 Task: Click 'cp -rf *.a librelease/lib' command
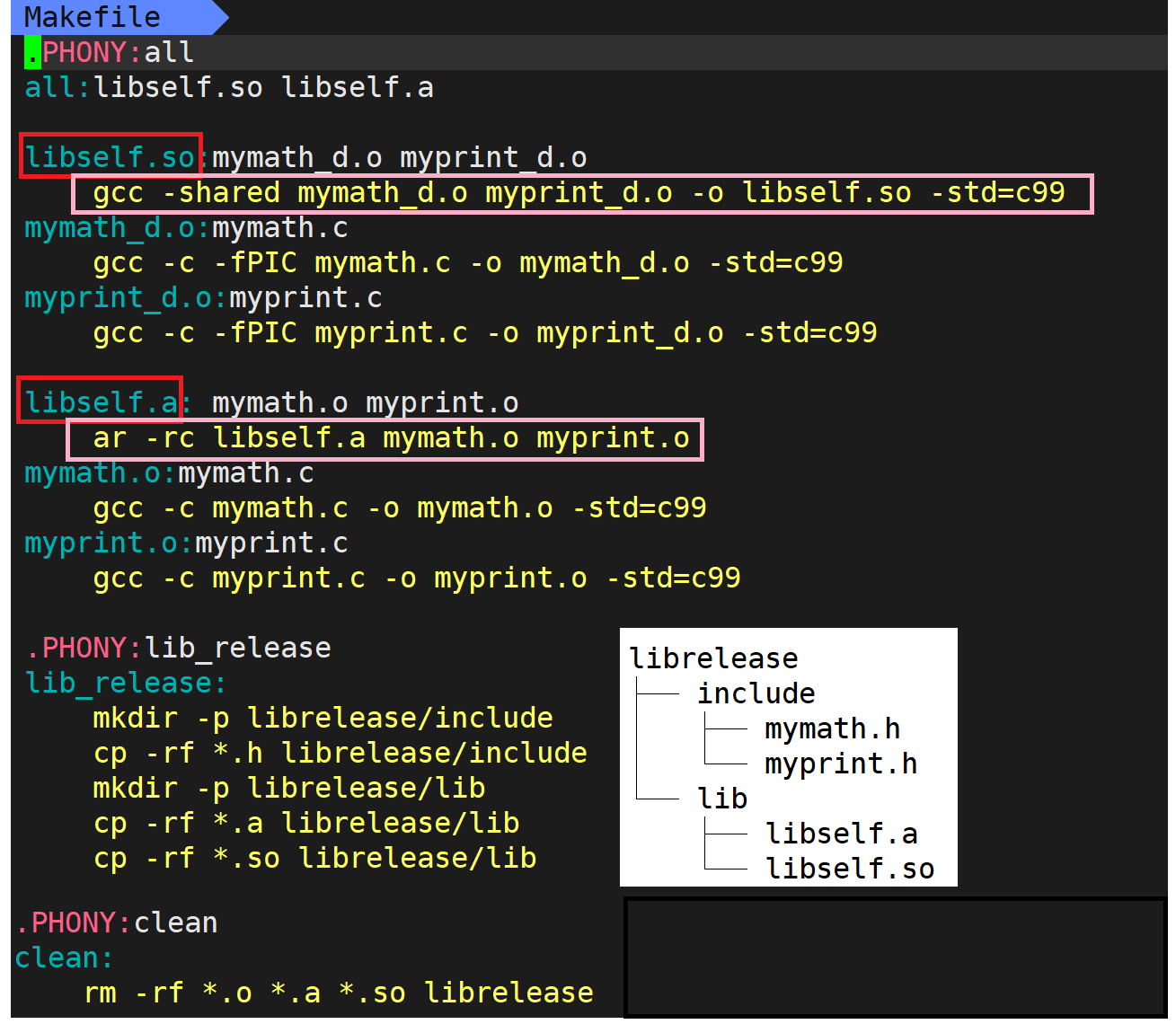pos(305,823)
